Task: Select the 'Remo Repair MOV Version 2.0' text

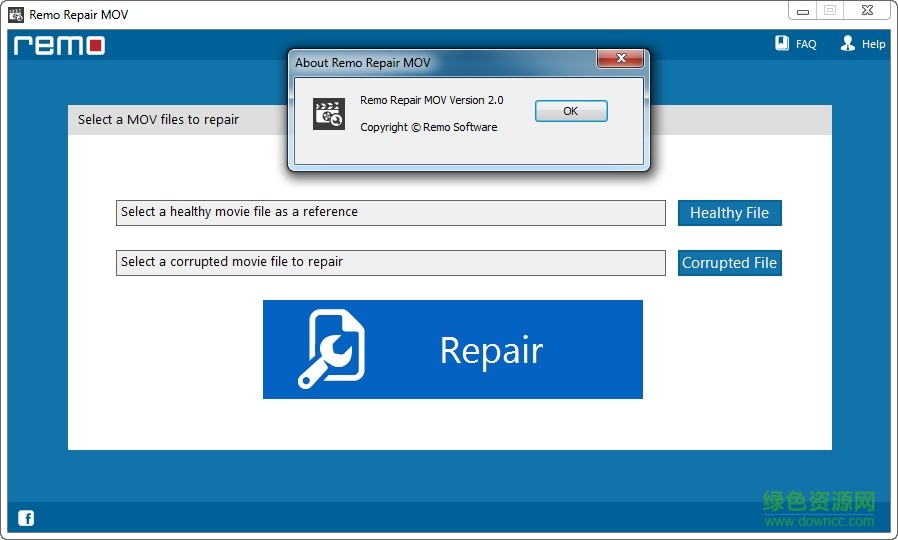Action: [x=431, y=100]
